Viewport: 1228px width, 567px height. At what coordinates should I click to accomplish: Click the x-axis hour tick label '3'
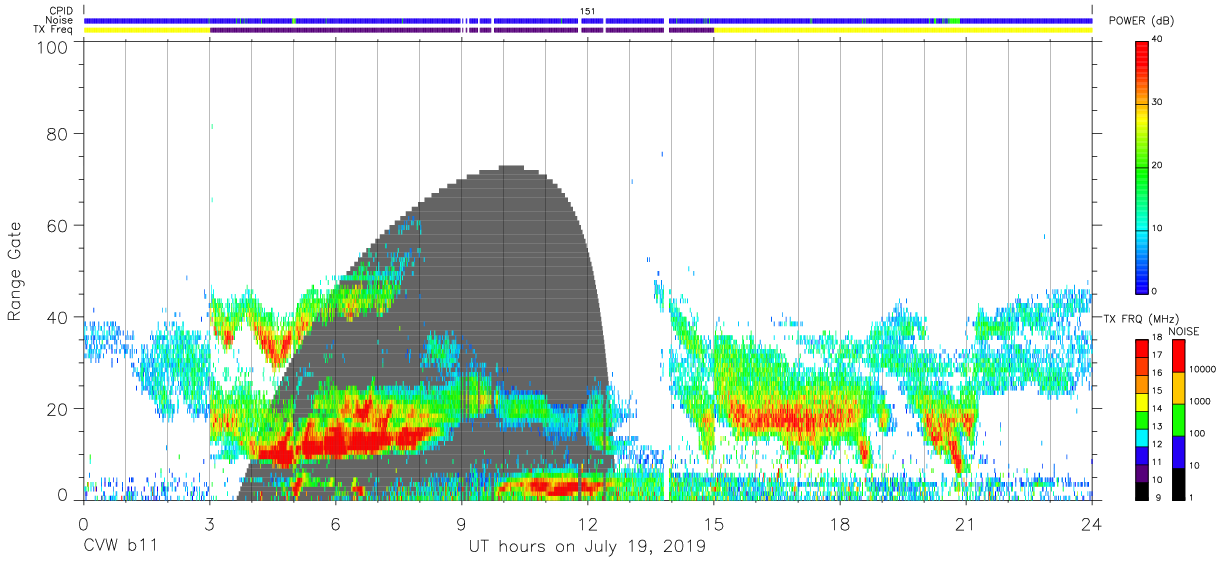pos(209,523)
